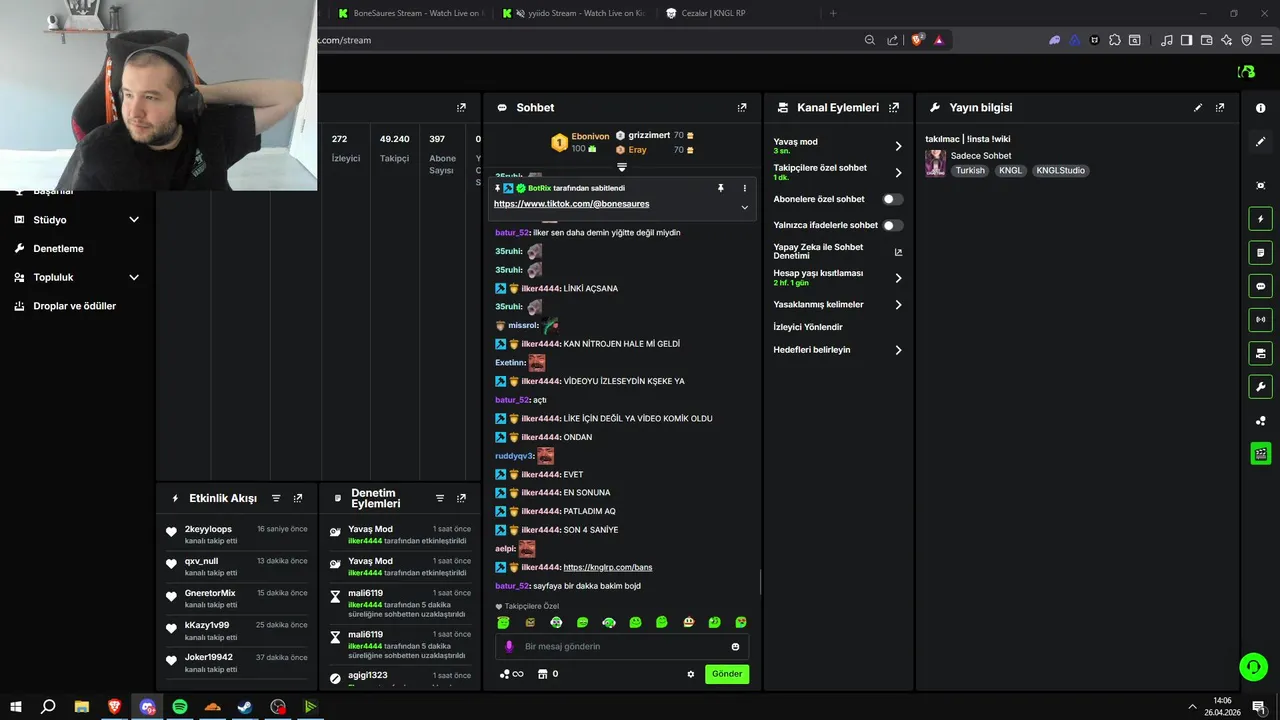This screenshot has width=1280, height=720.
Task: Collapse the chat leaderboard arrow
Action: pyautogui.click(x=621, y=167)
